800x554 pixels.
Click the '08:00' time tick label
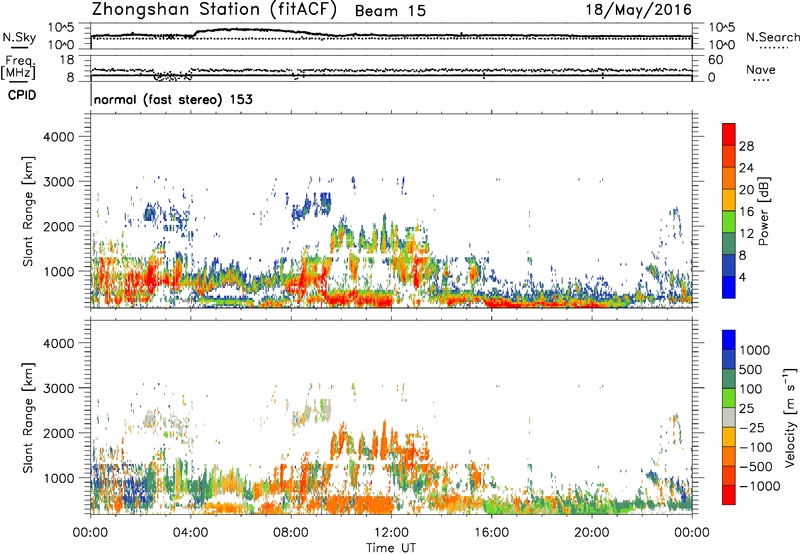tap(291, 533)
